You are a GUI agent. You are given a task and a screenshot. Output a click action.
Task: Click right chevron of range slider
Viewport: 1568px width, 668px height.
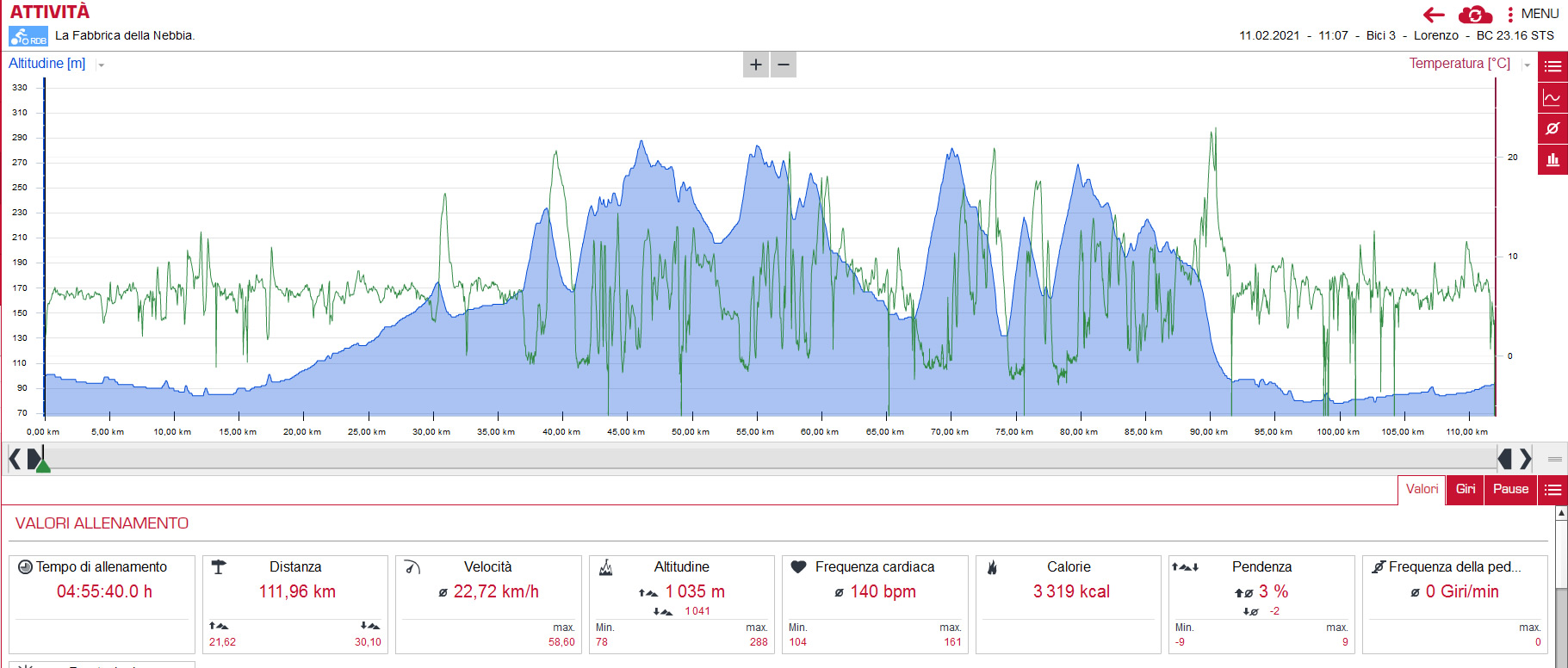(x=1525, y=459)
